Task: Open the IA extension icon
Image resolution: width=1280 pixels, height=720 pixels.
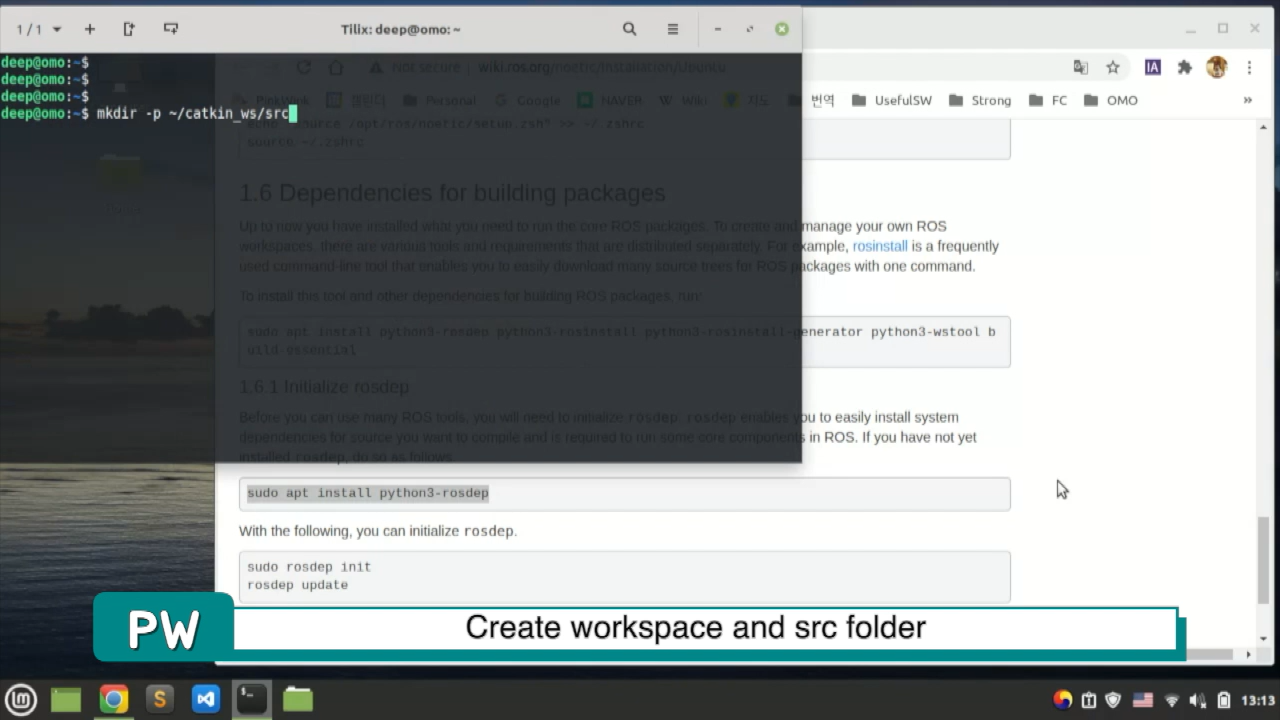Action: point(1152,67)
